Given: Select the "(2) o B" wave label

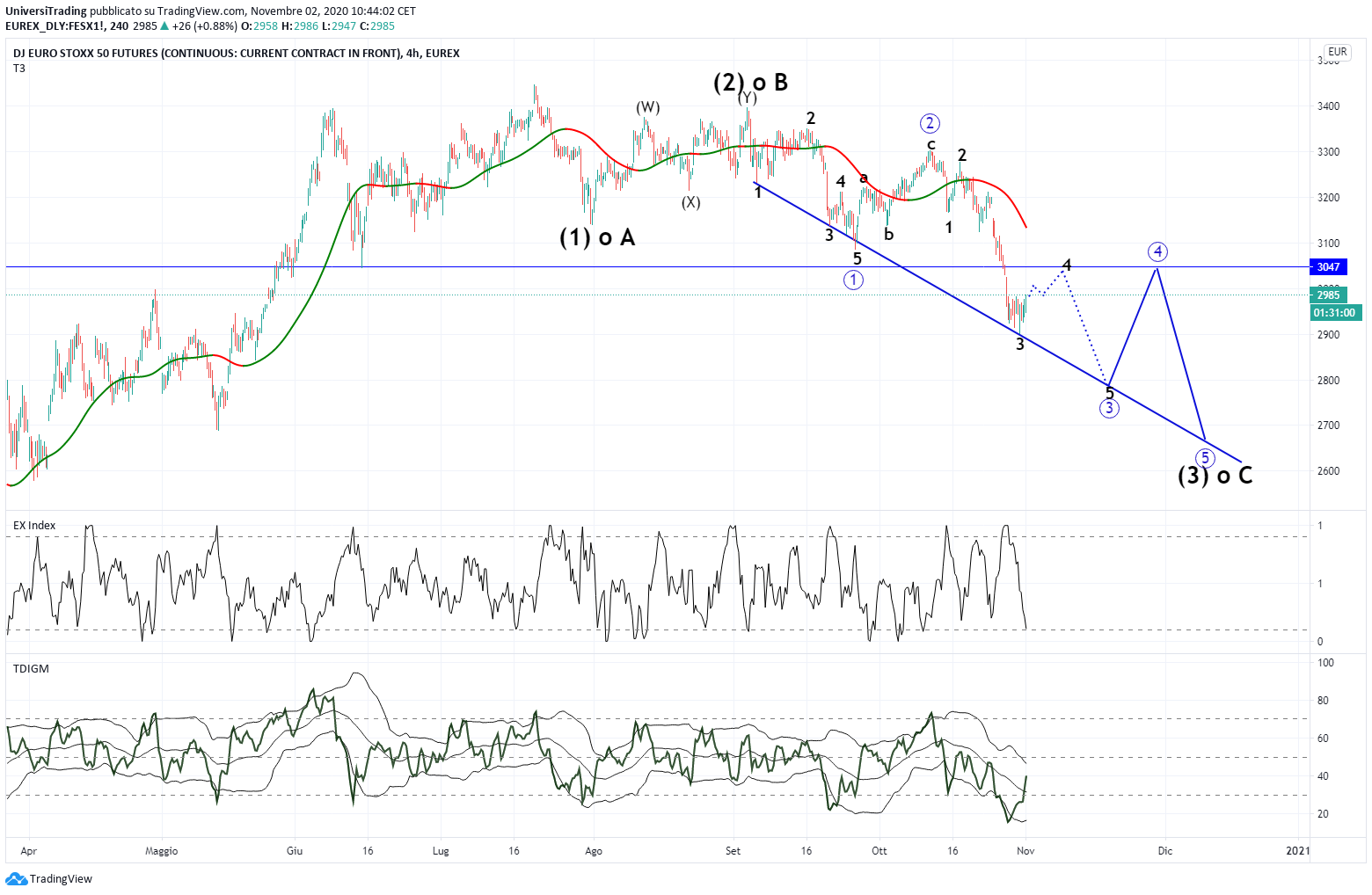Looking at the screenshot, I should pos(750,83).
